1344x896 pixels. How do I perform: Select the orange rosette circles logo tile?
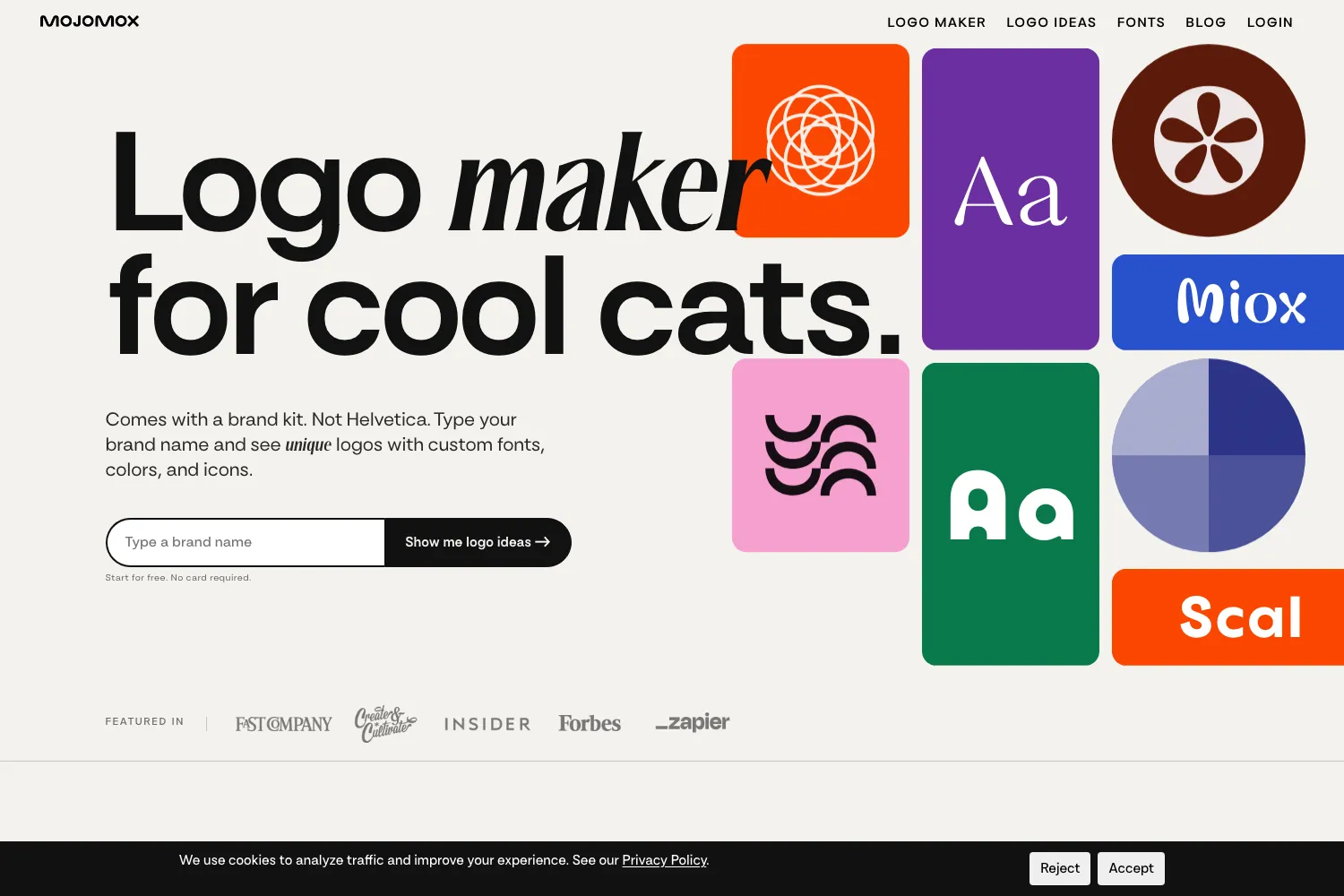click(821, 141)
